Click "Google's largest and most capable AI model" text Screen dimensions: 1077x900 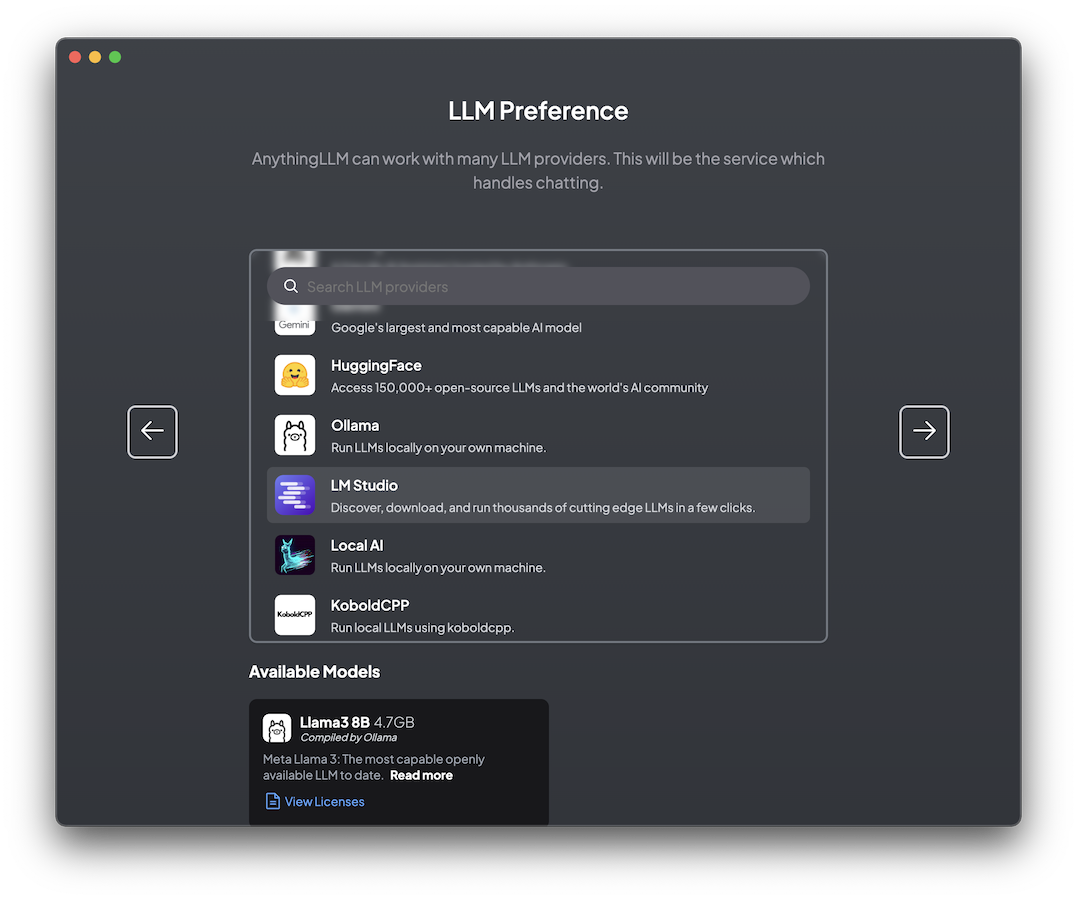pos(456,328)
